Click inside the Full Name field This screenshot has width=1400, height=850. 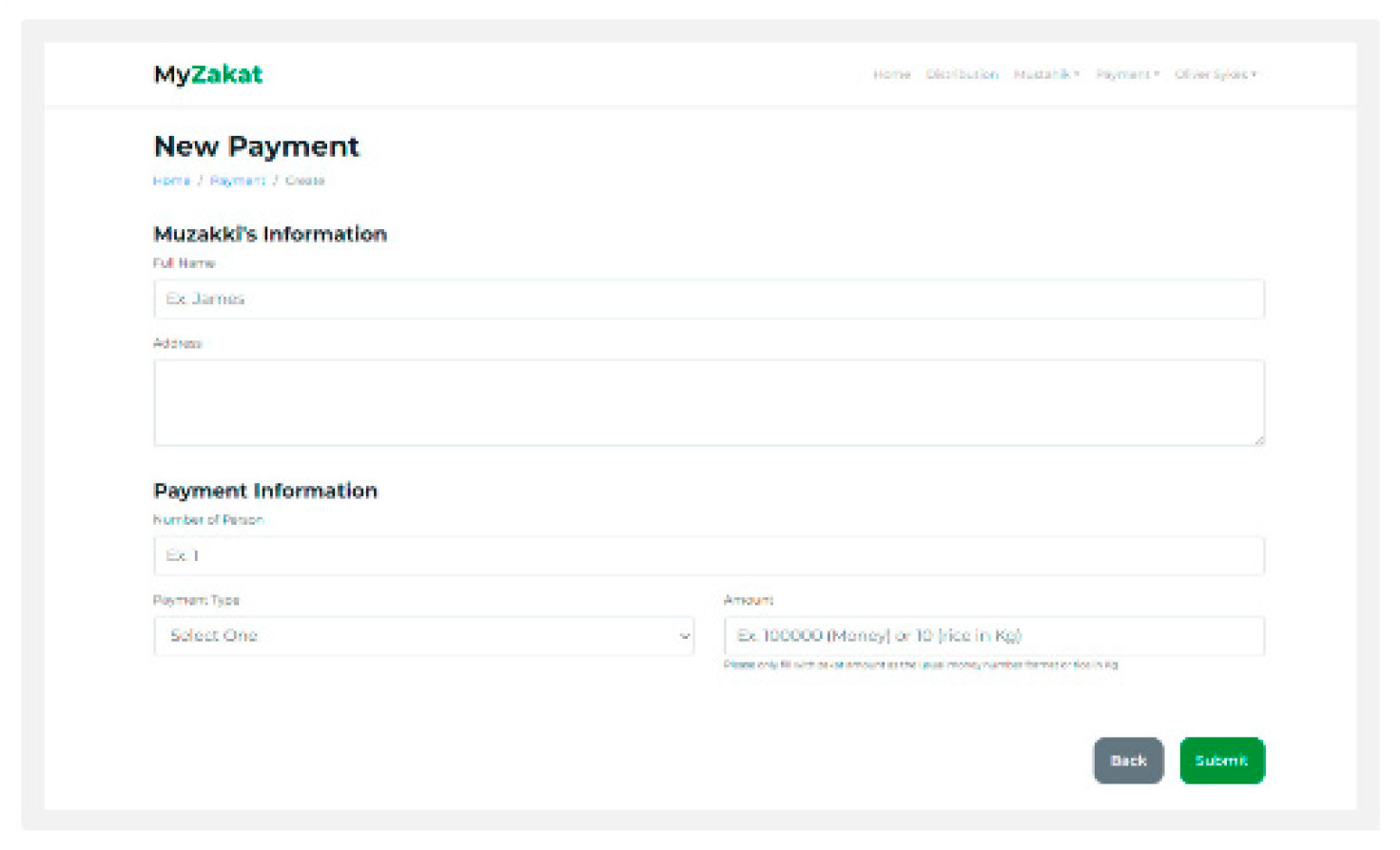[x=709, y=299]
